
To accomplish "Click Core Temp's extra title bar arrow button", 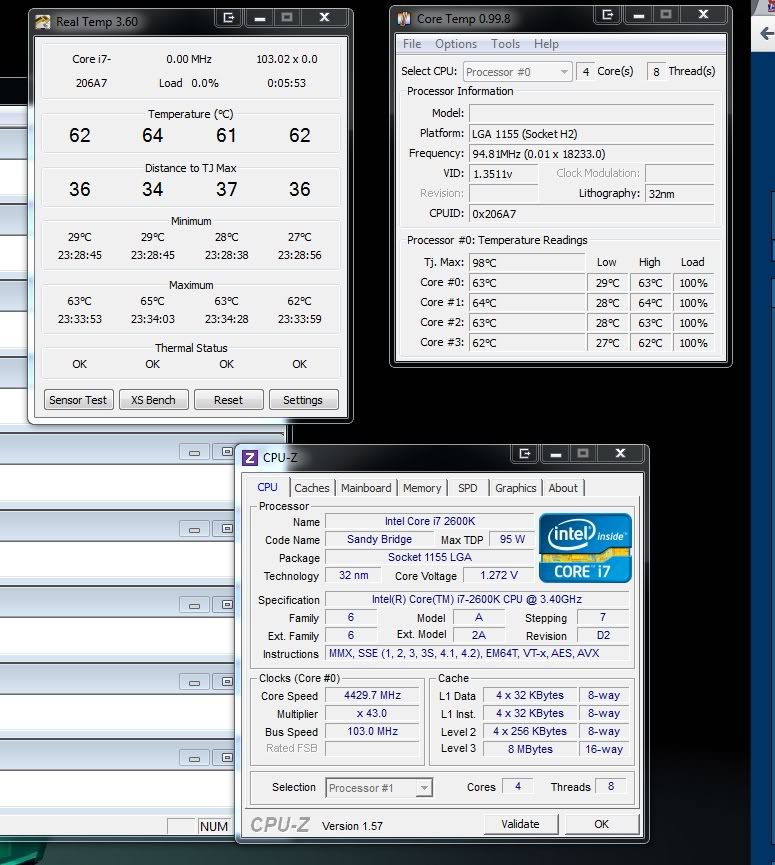I will pos(607,15).
